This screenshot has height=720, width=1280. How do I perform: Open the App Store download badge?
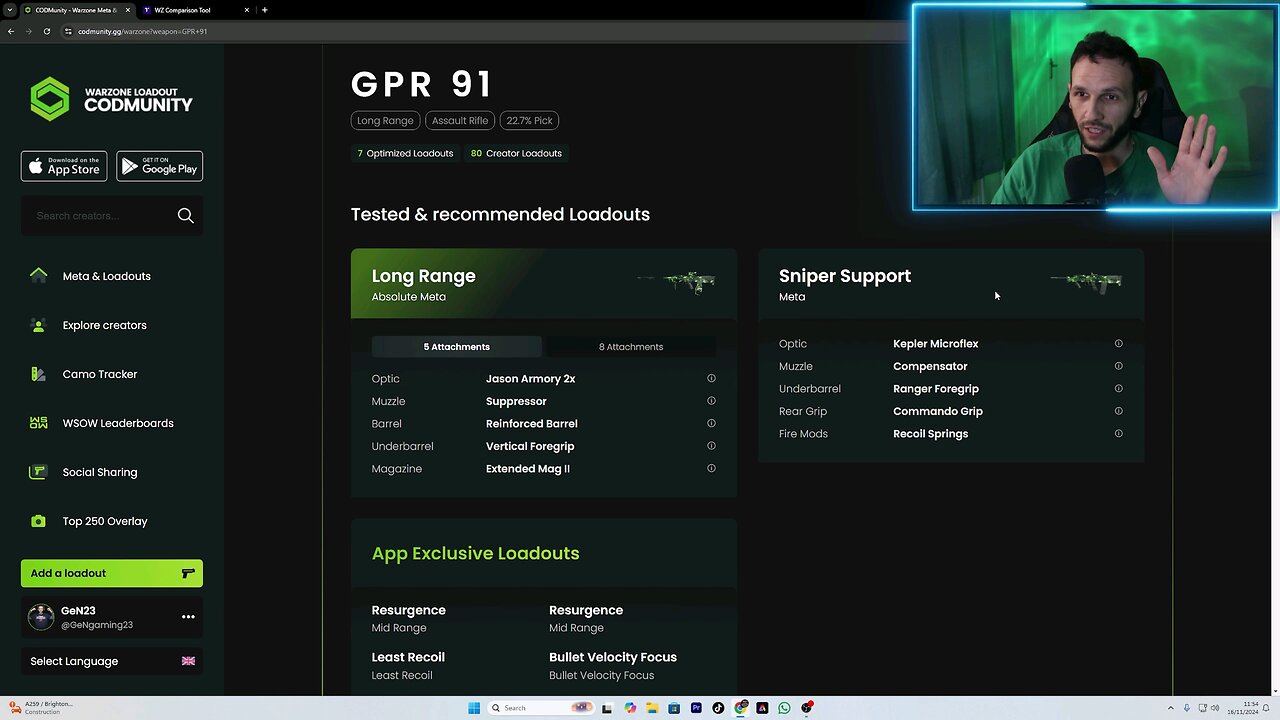(x=64, y=166)
